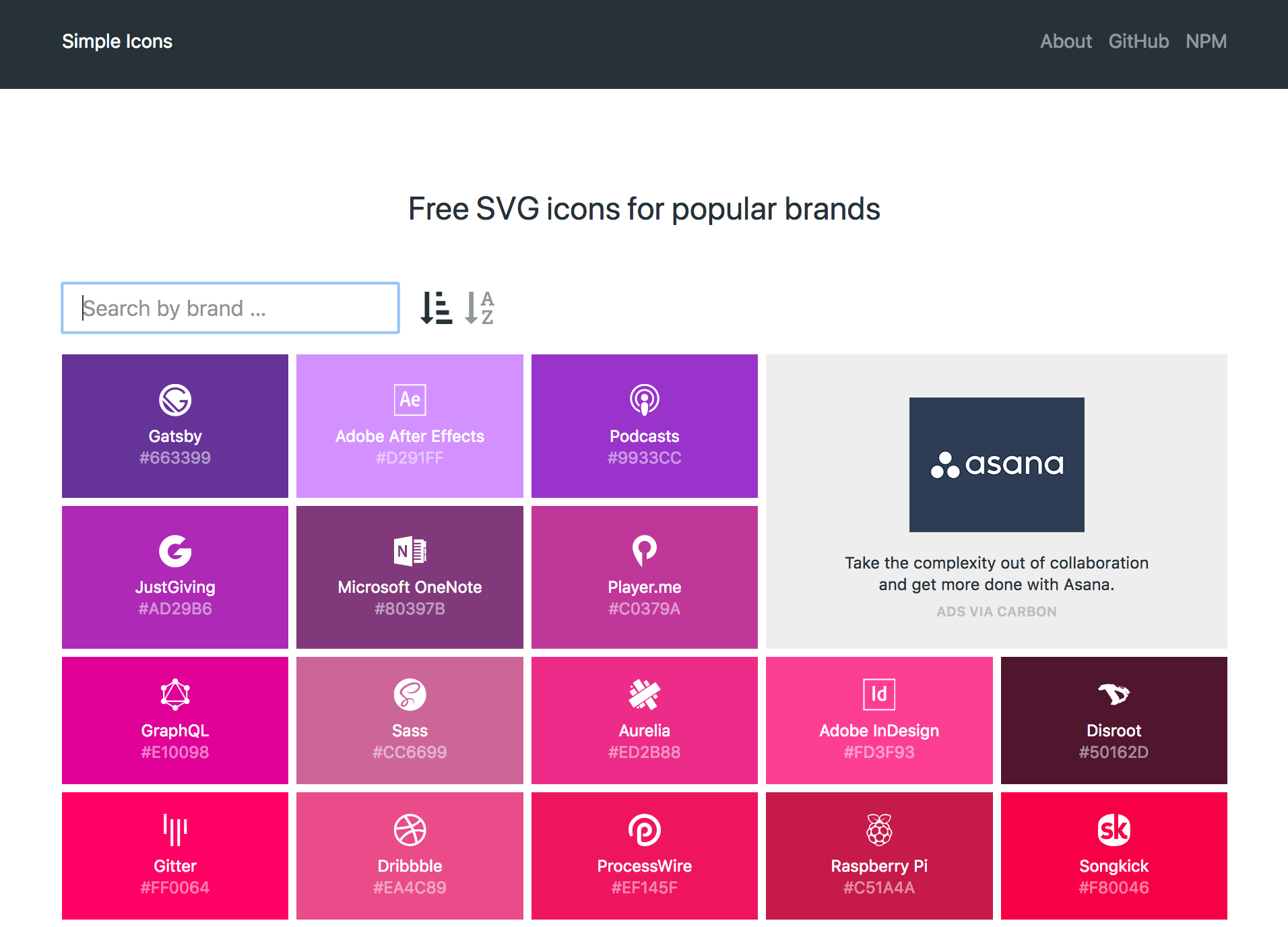
Task: Click the Asana ad description text
Action: [x=996, y=573]
